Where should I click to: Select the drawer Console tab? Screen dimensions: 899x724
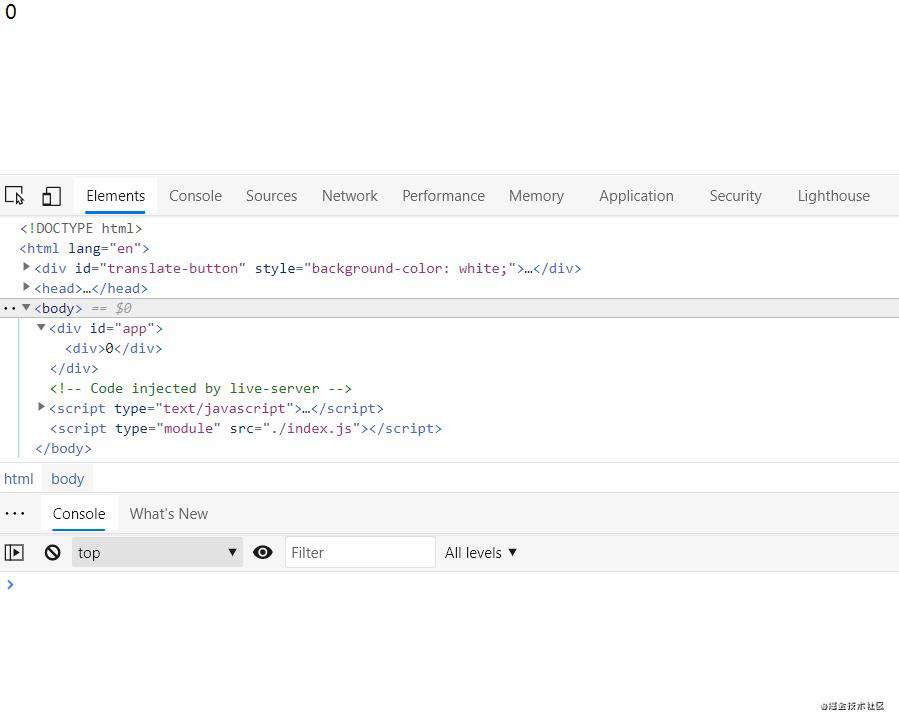[x=79, y=514]
